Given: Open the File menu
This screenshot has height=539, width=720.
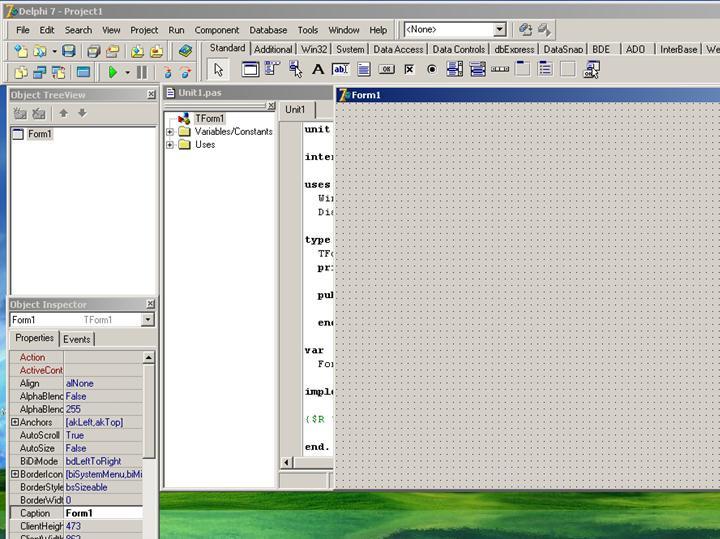Looking at the screenshot, I should pos(22,30).
